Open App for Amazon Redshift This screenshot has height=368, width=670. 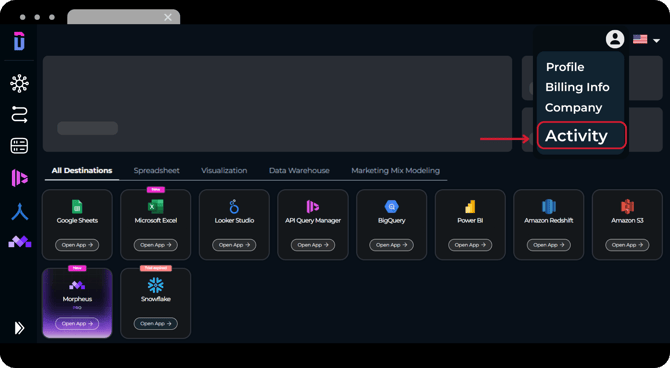pyautogui.click(x=549, y=245)
